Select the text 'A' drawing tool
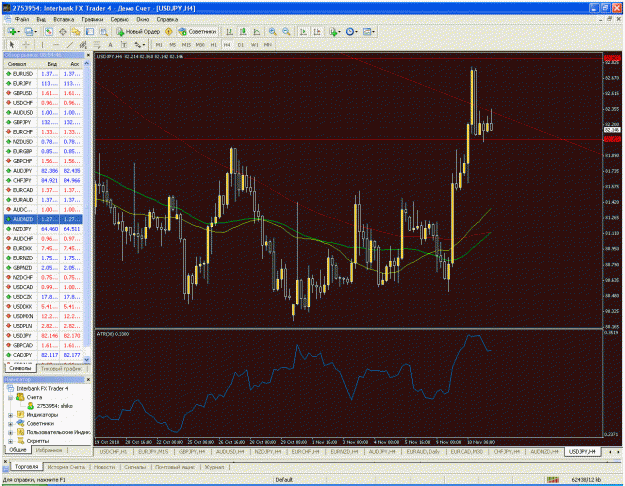Screen dimensions: 625x486 click(110, 45)
